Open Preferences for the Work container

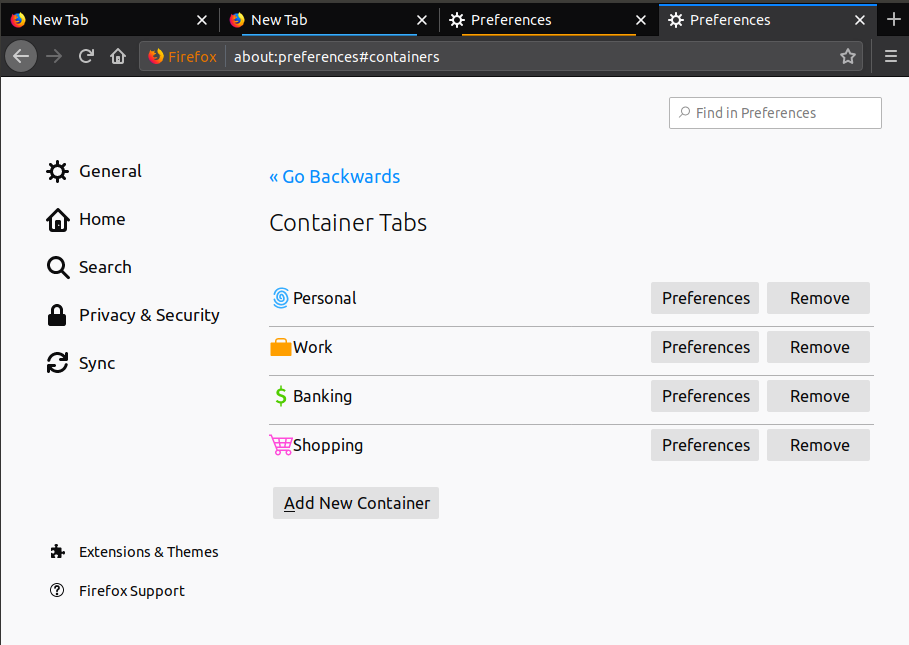point(704,347)
